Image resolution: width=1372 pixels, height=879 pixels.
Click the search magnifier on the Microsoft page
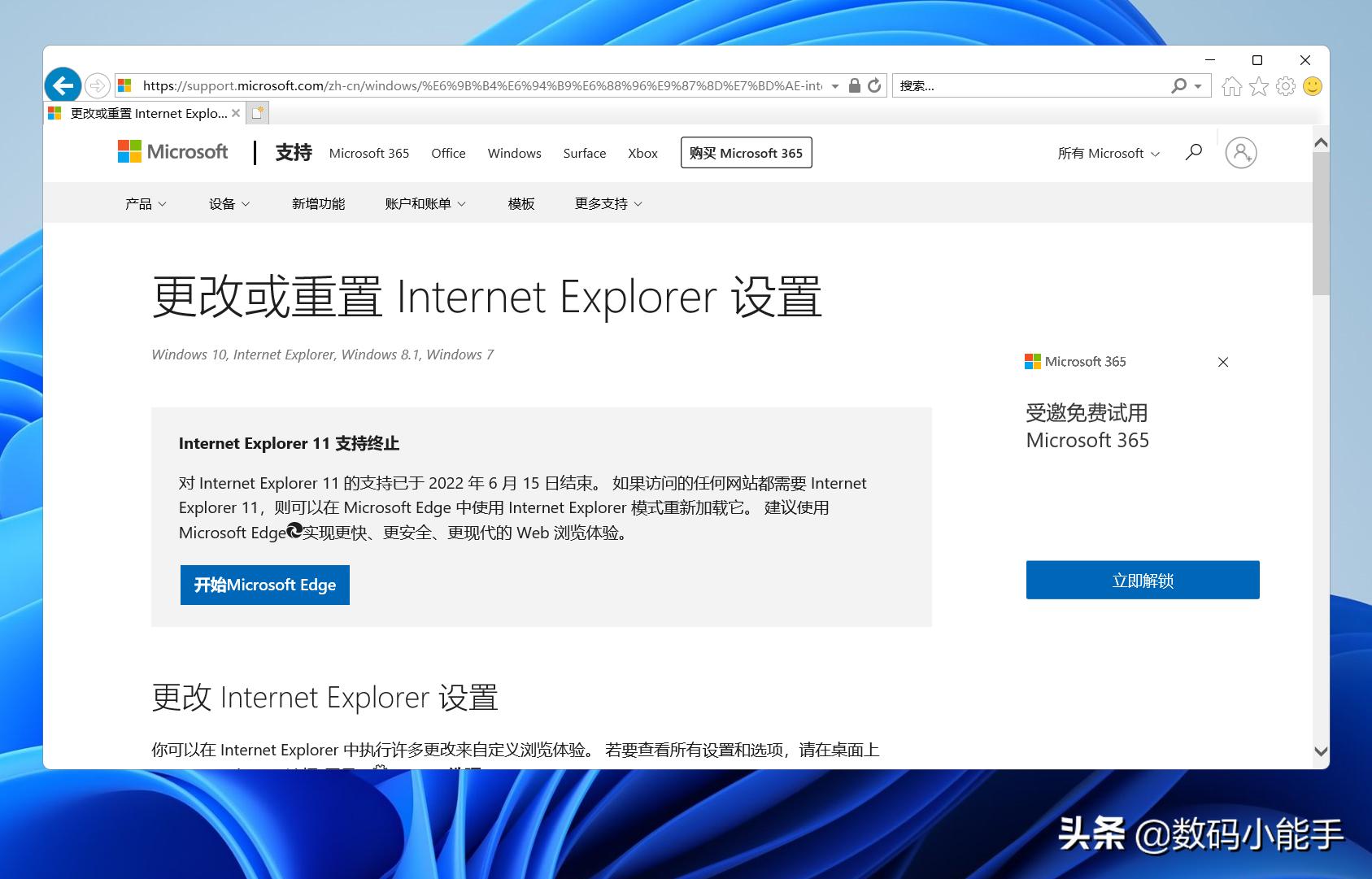click(1193, 152)
